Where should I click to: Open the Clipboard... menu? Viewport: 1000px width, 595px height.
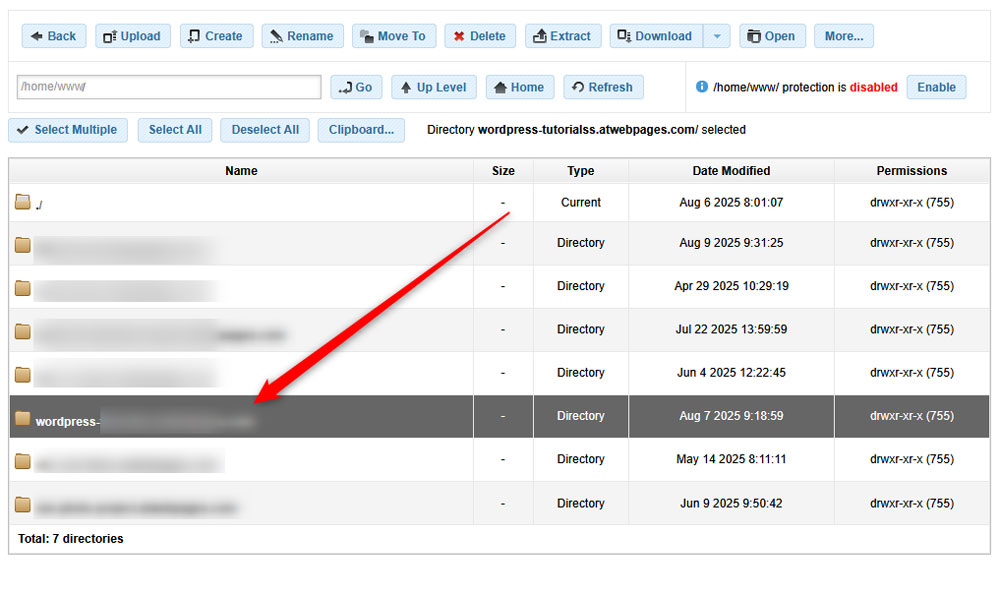click(361, 129)
